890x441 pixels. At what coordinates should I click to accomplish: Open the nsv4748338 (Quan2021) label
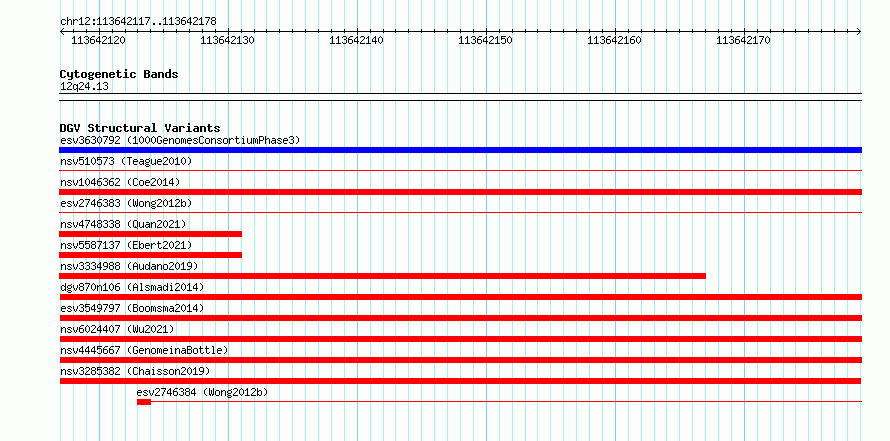coord(123,224)
